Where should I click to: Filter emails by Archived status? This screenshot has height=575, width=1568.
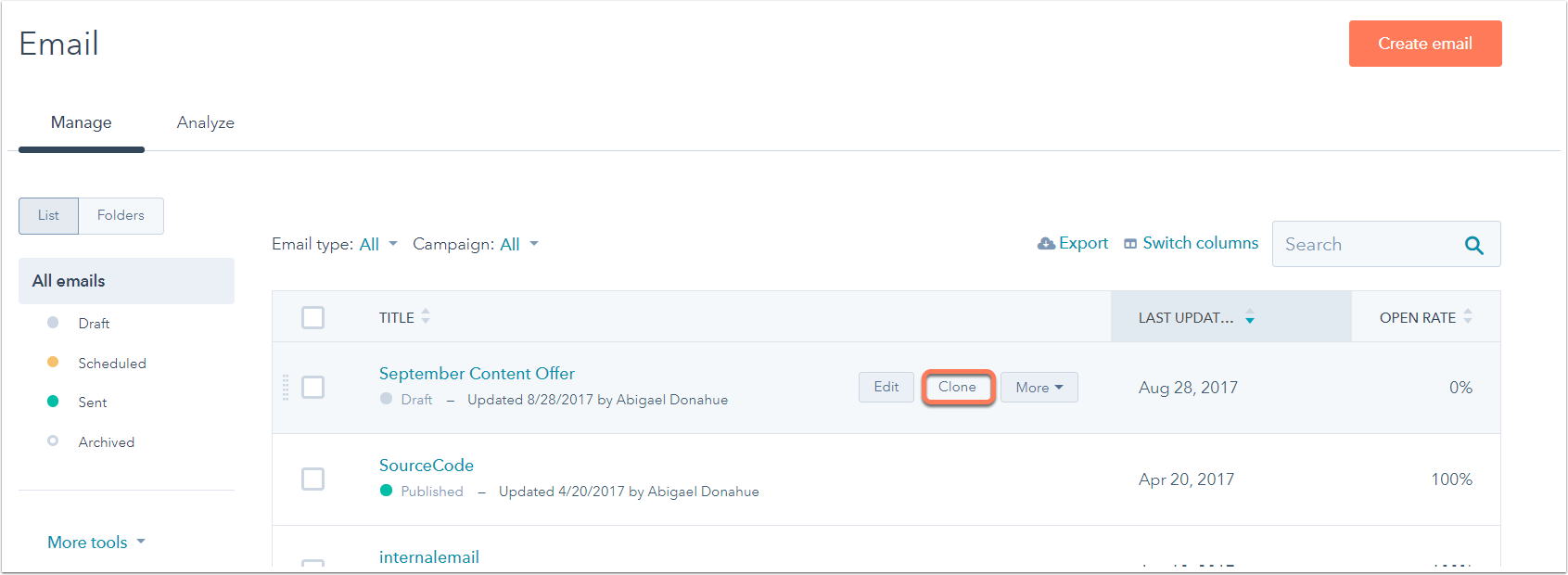[x=107, y=442]
